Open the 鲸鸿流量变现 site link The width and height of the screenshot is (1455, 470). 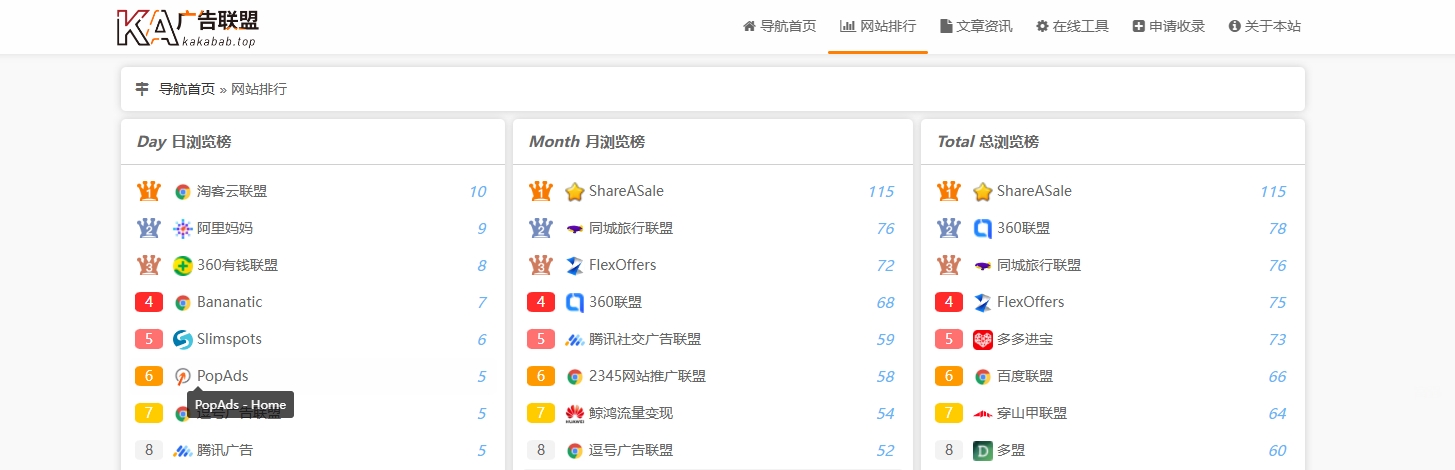tap(631, 413)
